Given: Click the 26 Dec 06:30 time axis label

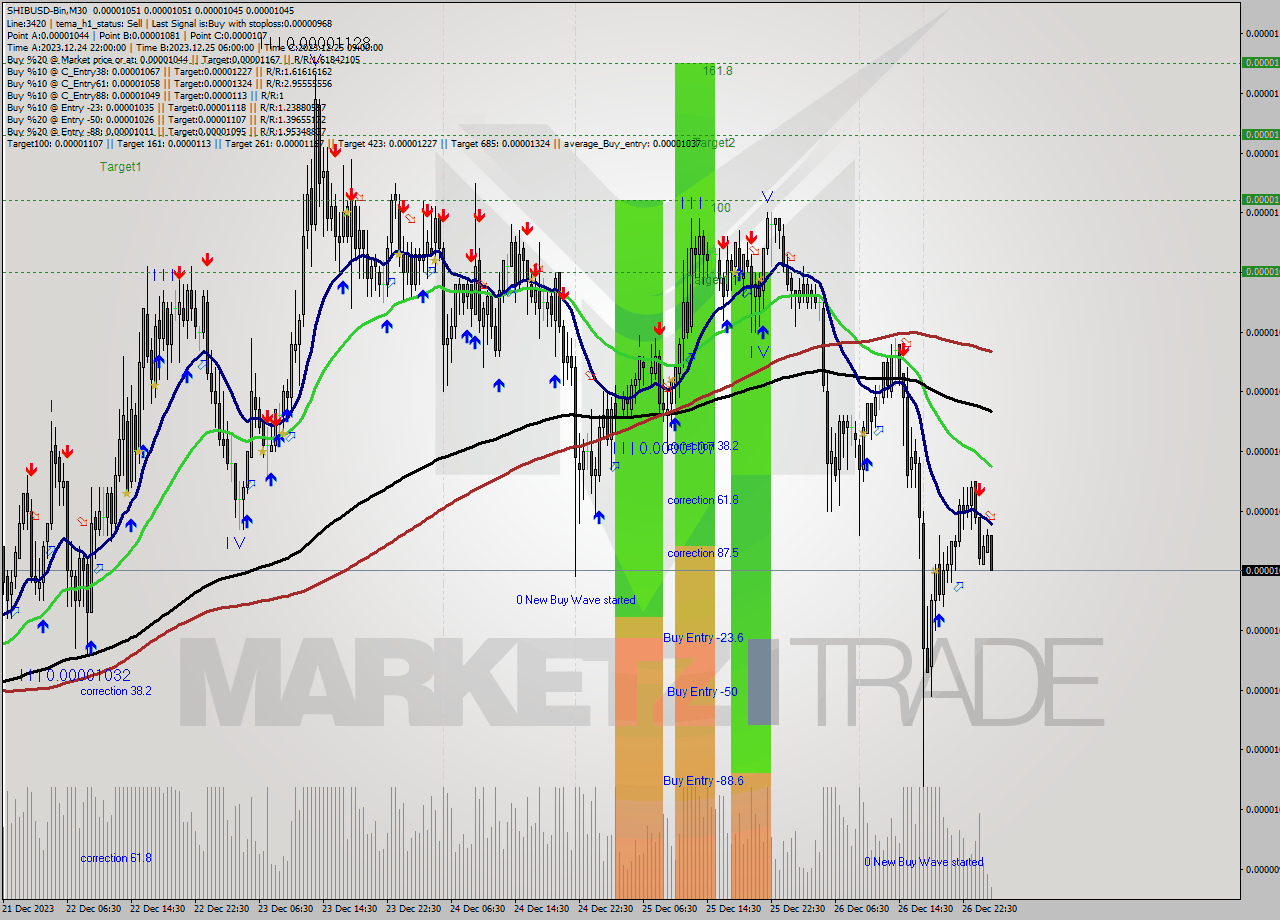Looking at the screenshot, I should (861, 909).
